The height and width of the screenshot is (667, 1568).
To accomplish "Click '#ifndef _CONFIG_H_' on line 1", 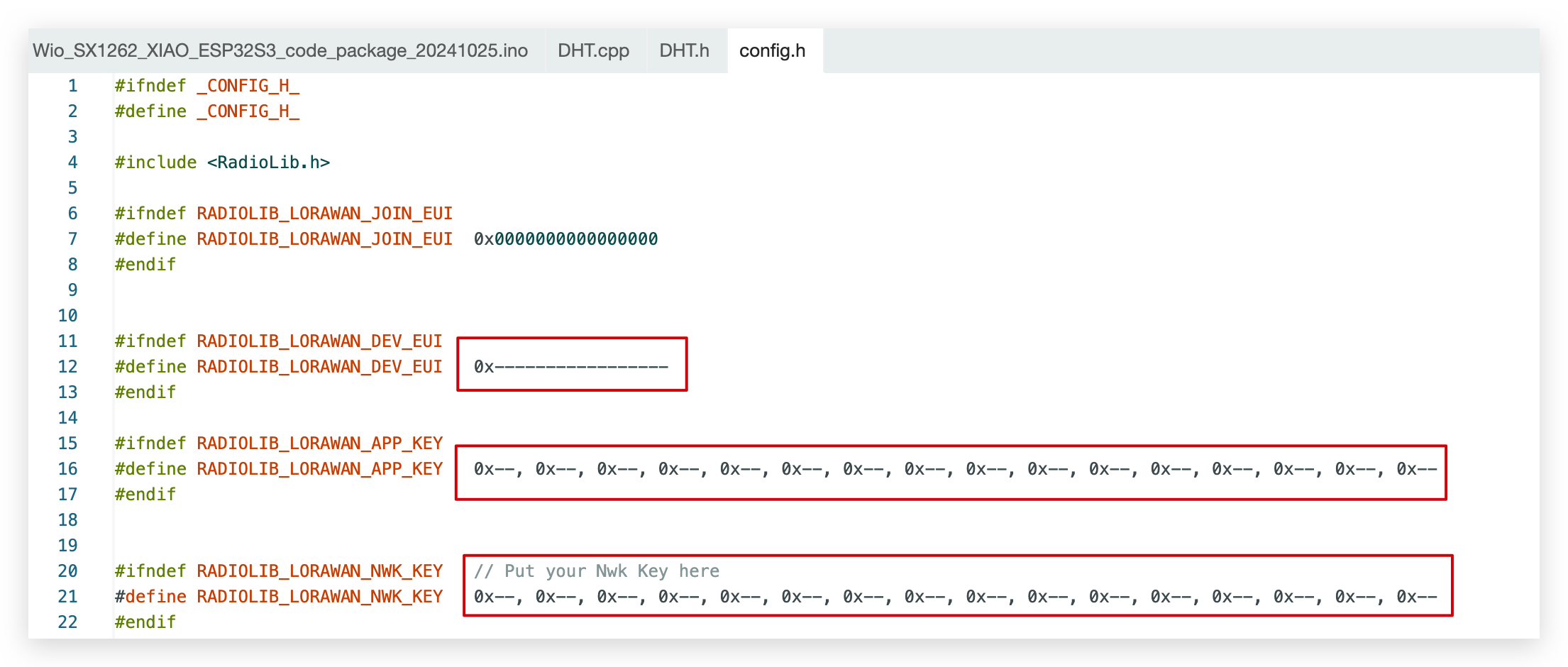I will click(207, 86).
